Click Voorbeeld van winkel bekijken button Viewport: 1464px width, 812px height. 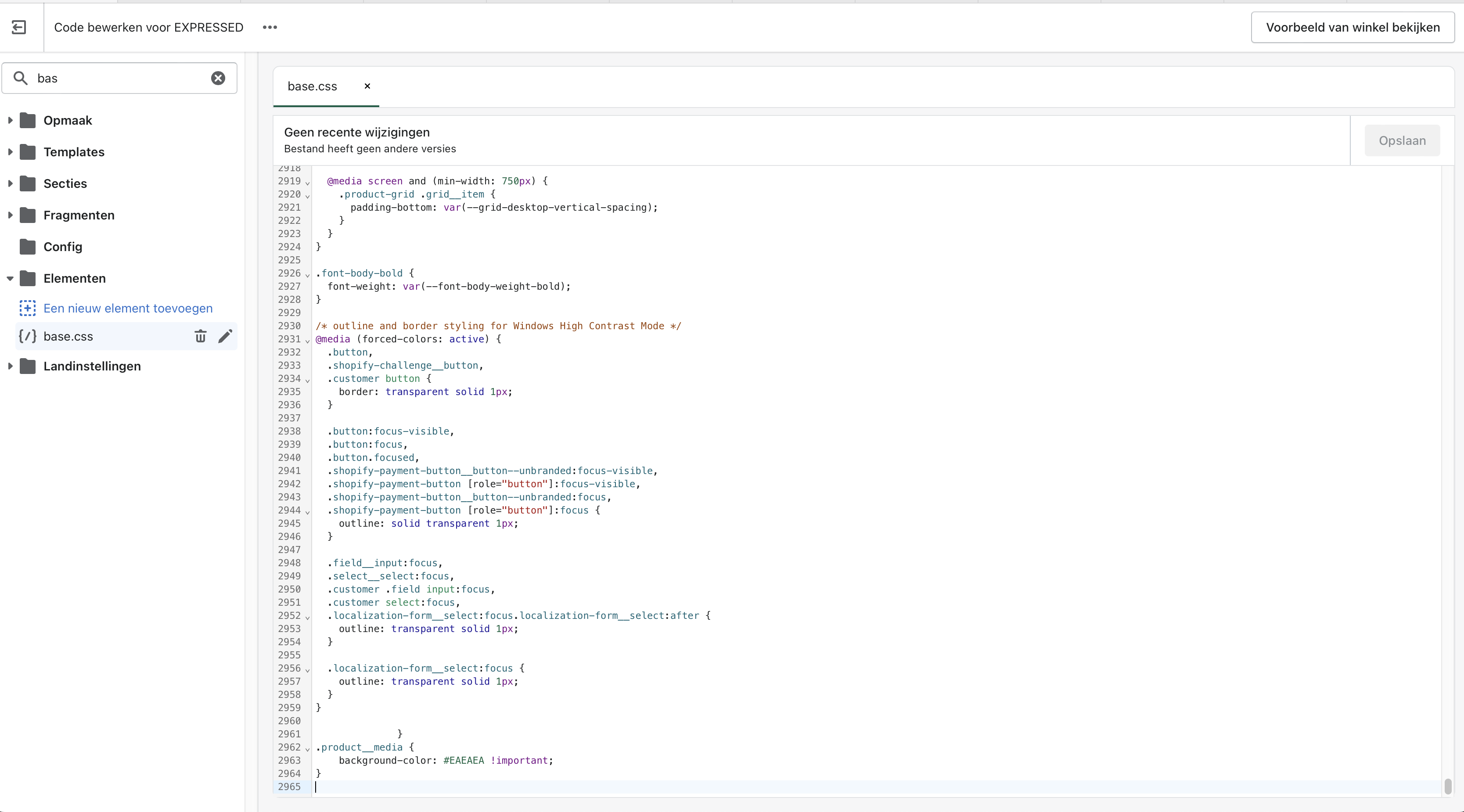coord(1352,27)
